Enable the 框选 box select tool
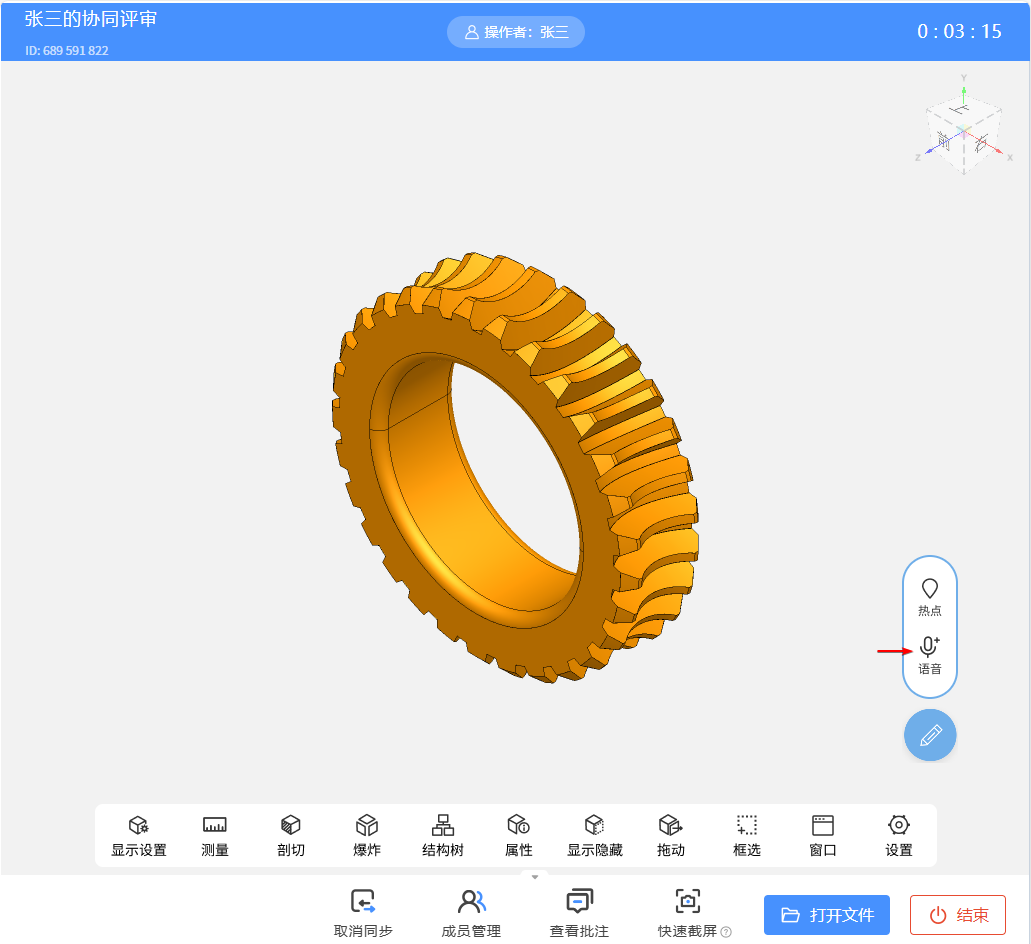The width and height of the screenshot is (1031, 944). point(747,835)
